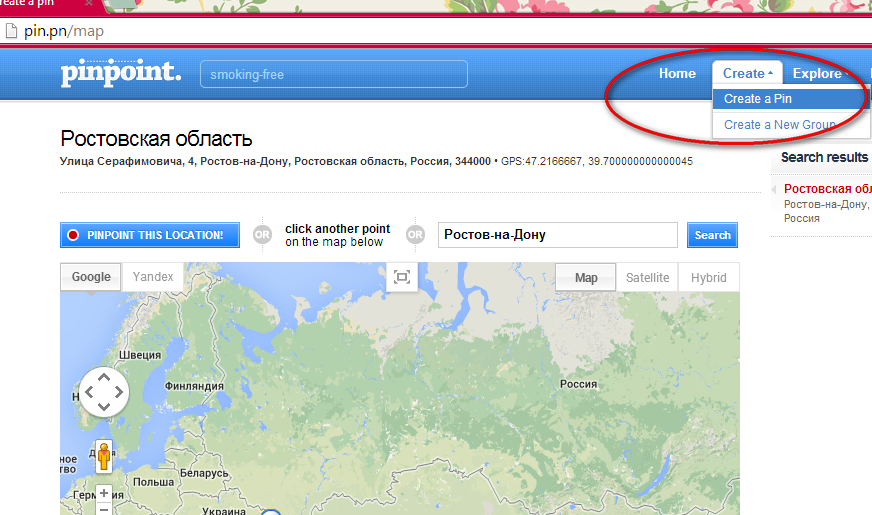Go to Home in navigation
872x515 pixels.
coord(677,73)
